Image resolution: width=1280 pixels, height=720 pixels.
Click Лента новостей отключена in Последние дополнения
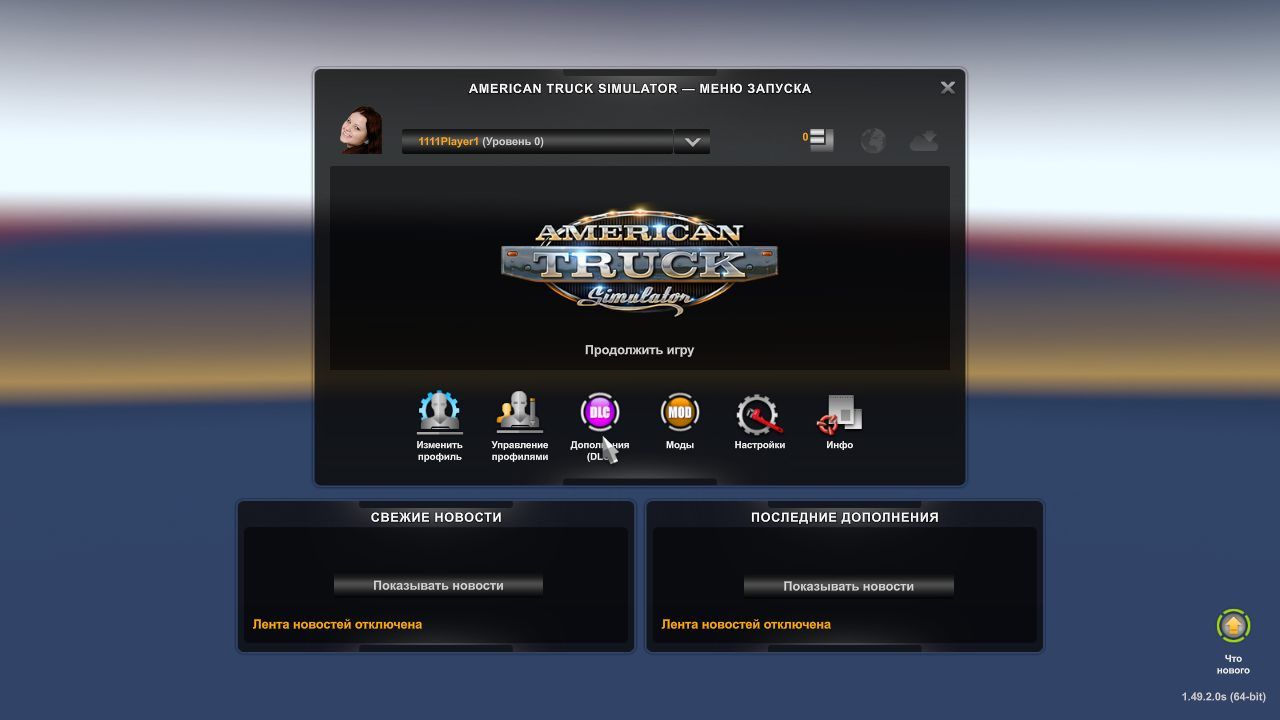coord(746,624)
